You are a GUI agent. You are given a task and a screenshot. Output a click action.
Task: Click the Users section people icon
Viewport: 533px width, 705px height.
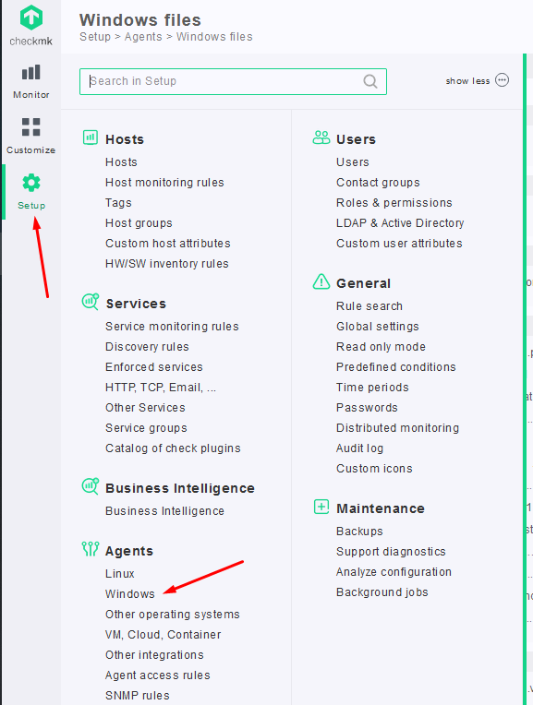click(x=321, y=138)
